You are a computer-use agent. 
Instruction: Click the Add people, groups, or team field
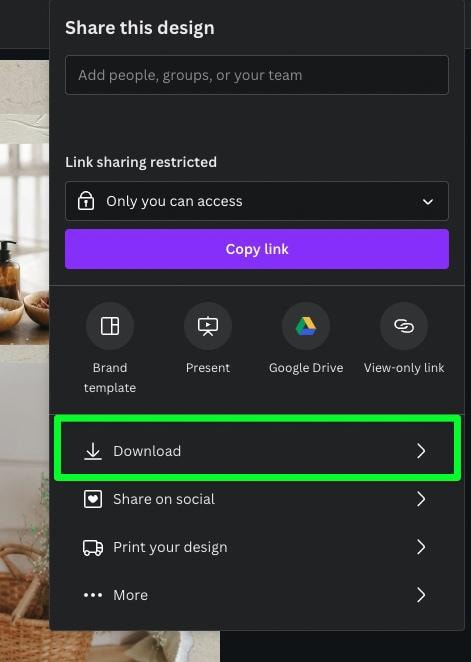click(257, 75)
